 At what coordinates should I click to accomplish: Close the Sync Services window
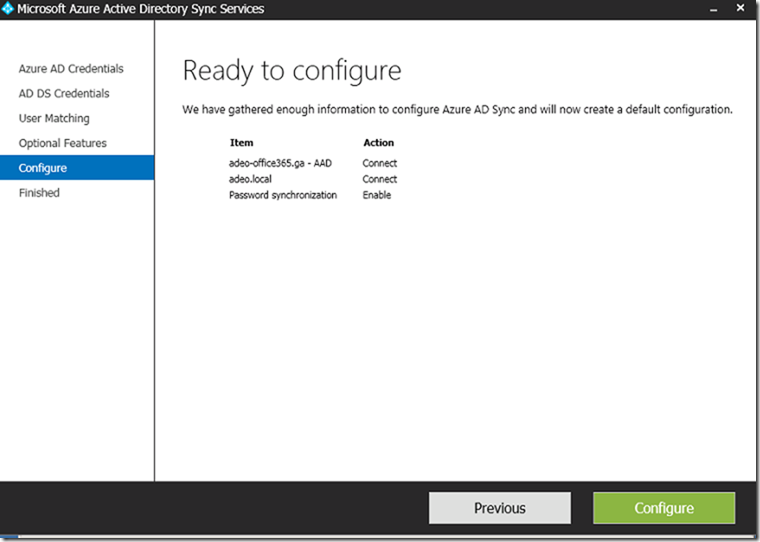pyautogui.click(x=740, y=8)
